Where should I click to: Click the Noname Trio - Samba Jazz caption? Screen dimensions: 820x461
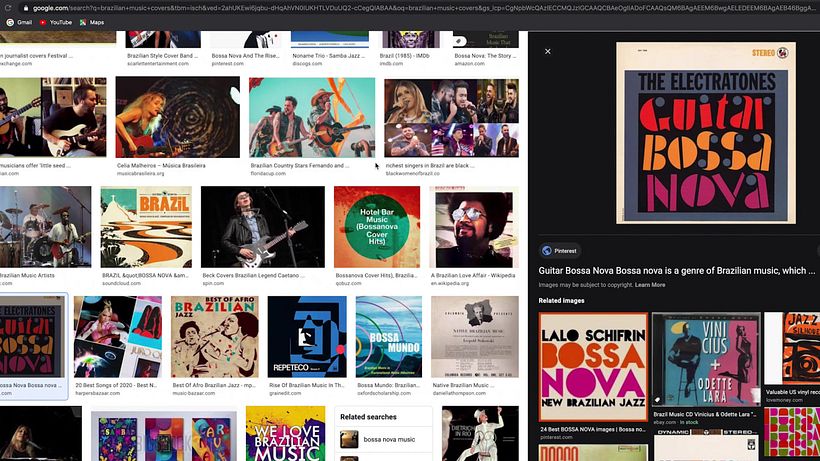328,55
